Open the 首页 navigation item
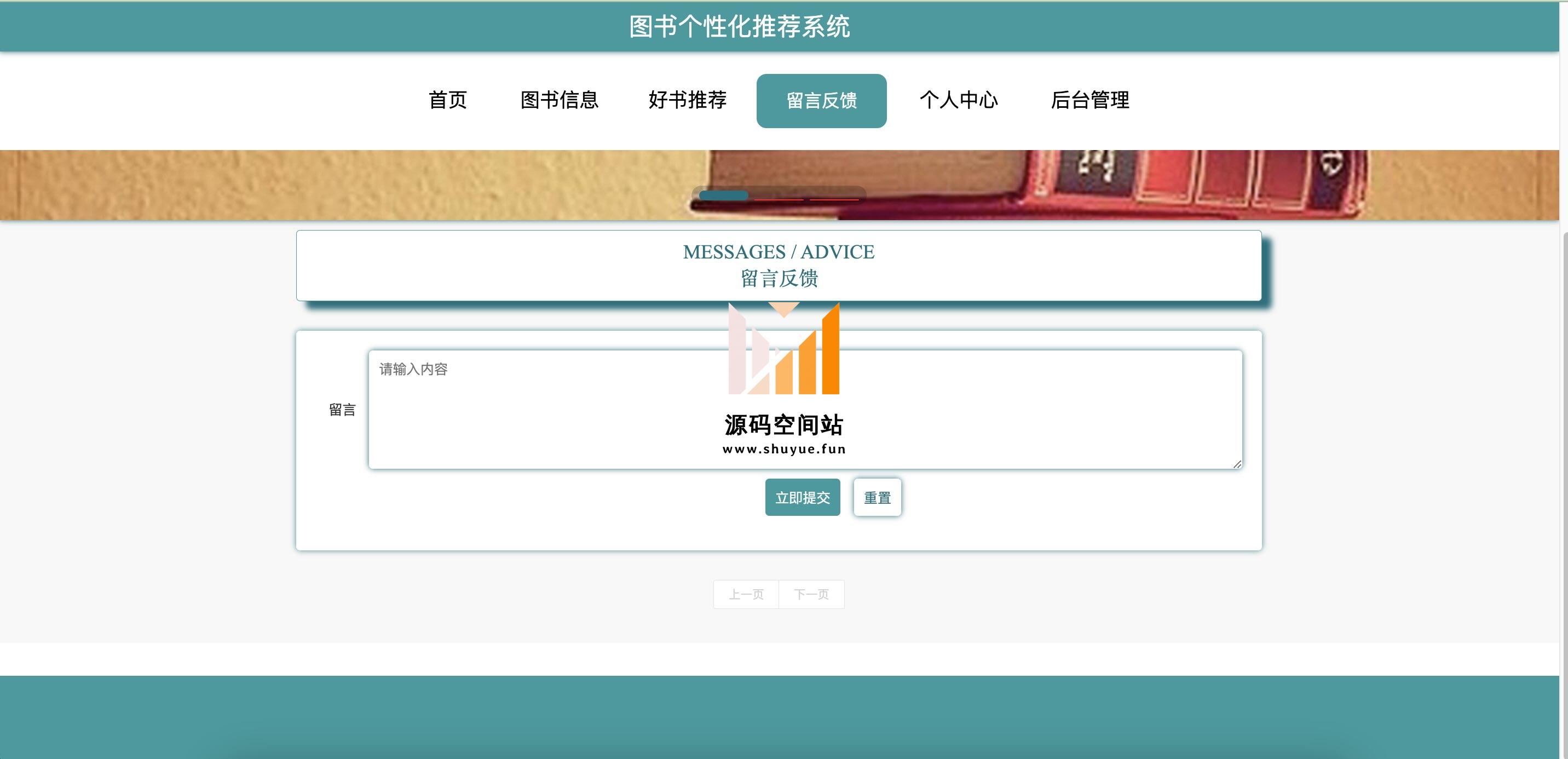 pyautogui.click(x=447, y=100)
